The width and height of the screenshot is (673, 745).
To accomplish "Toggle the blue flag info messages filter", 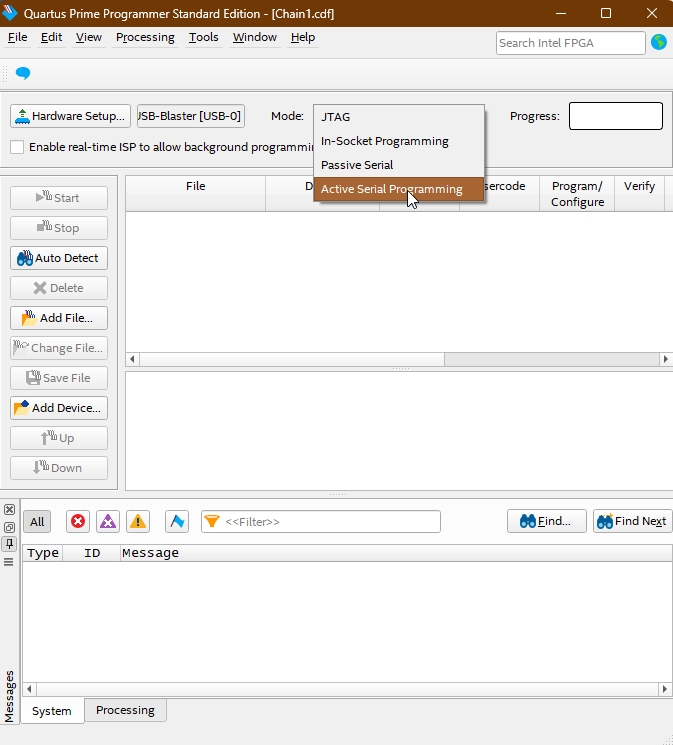I will point(177,521).
